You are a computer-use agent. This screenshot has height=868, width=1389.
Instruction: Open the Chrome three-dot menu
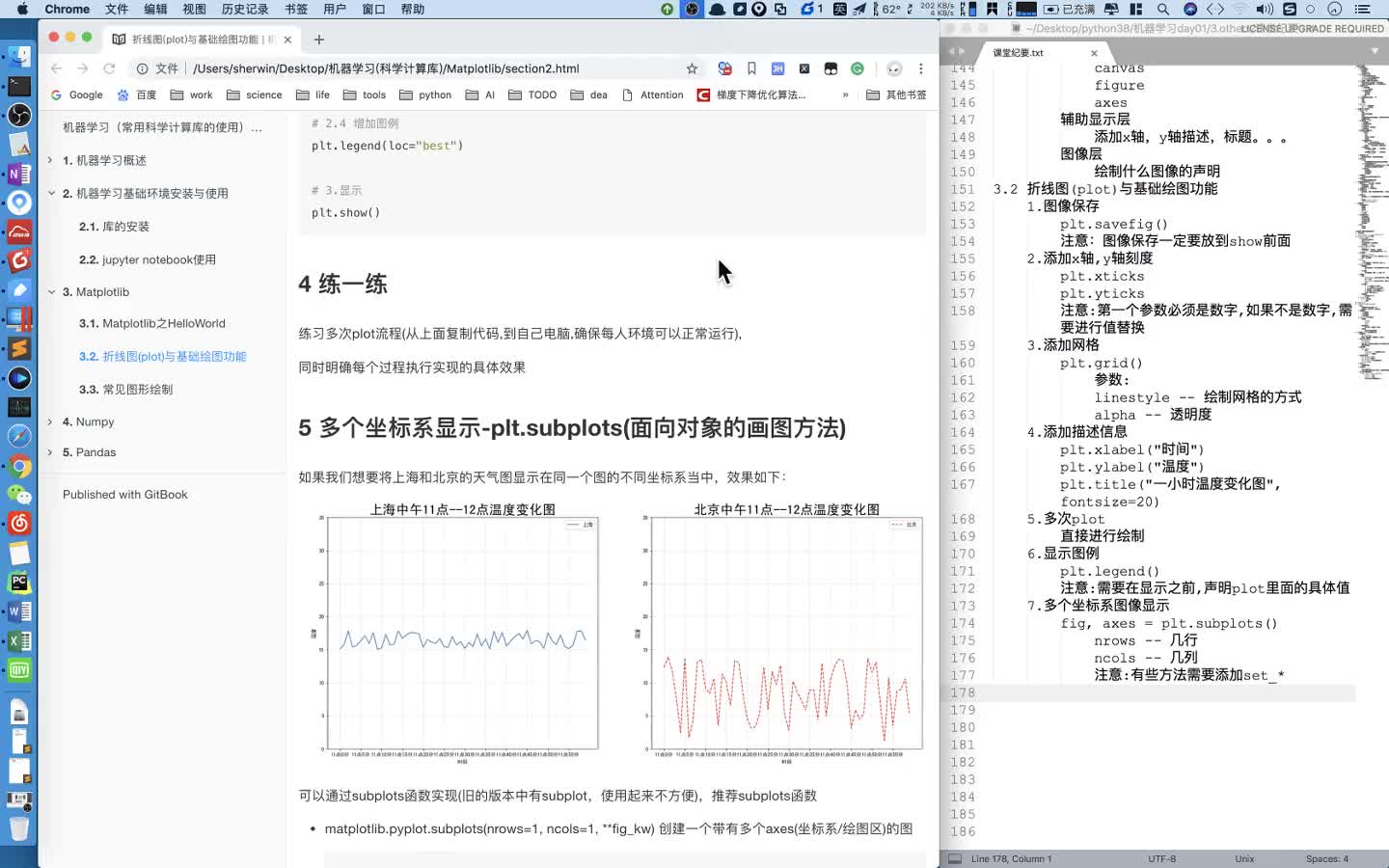tap(920, 68)
